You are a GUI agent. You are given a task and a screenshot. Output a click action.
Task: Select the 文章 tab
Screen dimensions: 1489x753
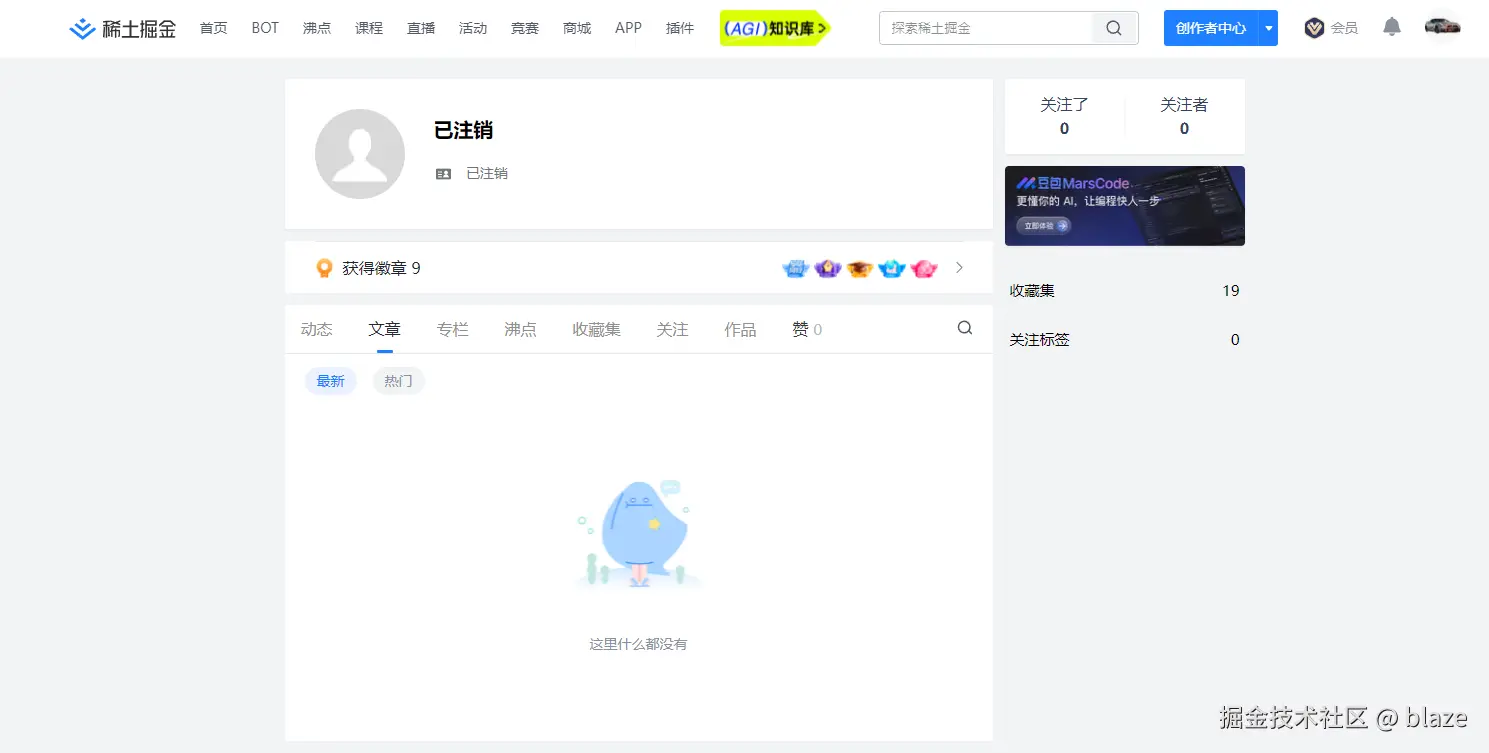tap(384, 328)
